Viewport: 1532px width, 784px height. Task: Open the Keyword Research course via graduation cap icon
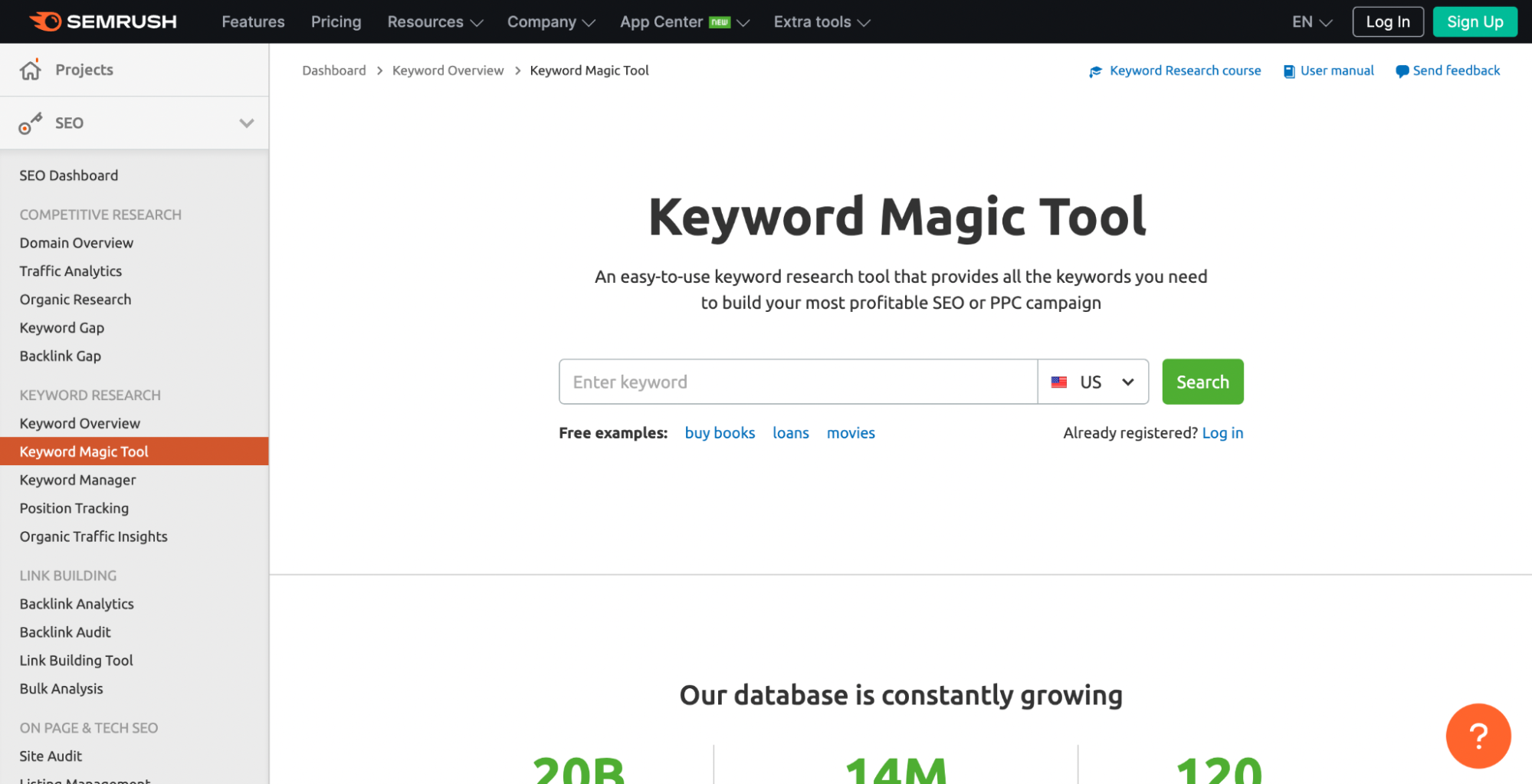click(x=1096, y=71)
